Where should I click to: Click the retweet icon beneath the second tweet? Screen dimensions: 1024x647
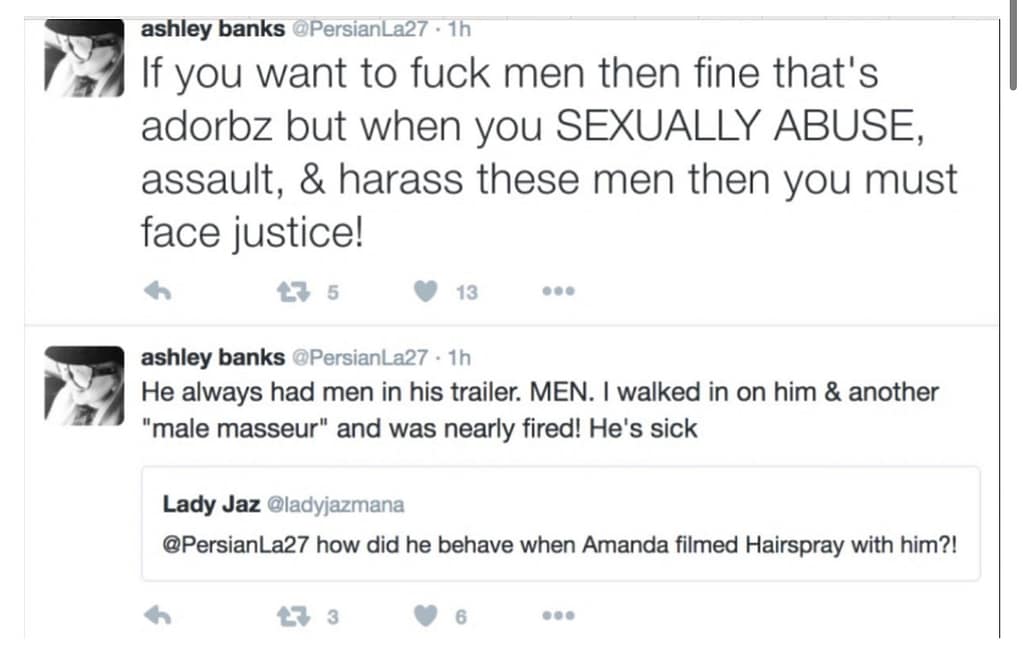(293, 615)
